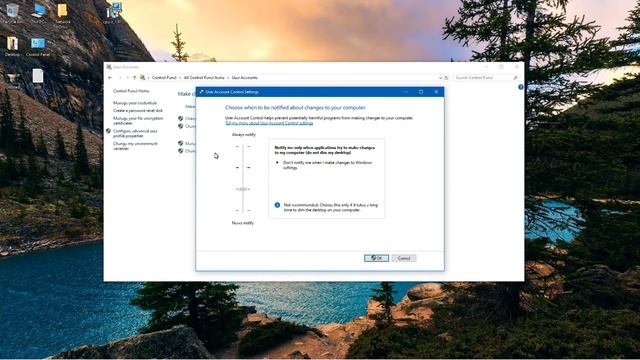This screenshot has width=640, height=360.
Task: Open the Recycle Bin desktop icon
Action: 12,11
